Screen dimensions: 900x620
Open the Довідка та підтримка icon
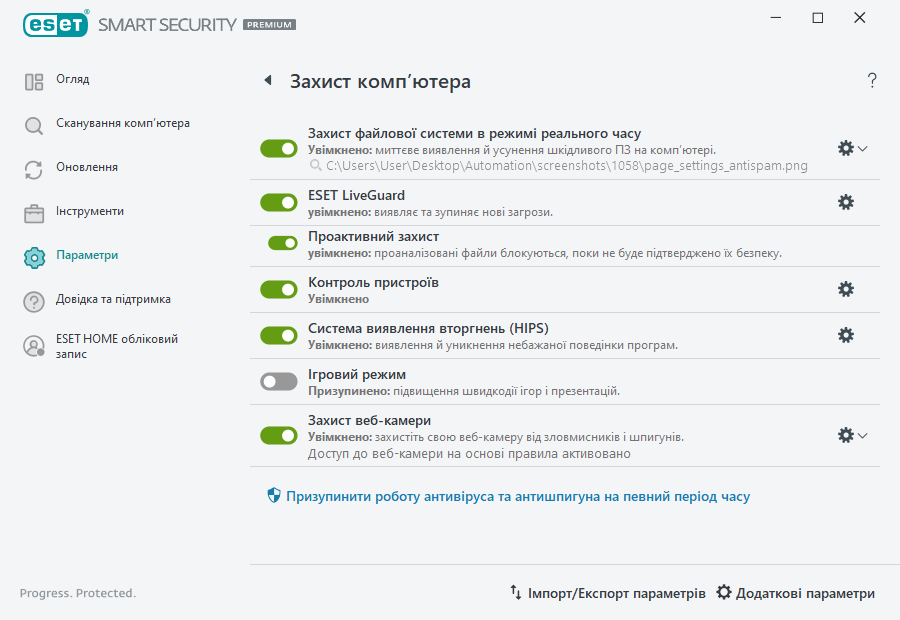click(x=33, y=299)
